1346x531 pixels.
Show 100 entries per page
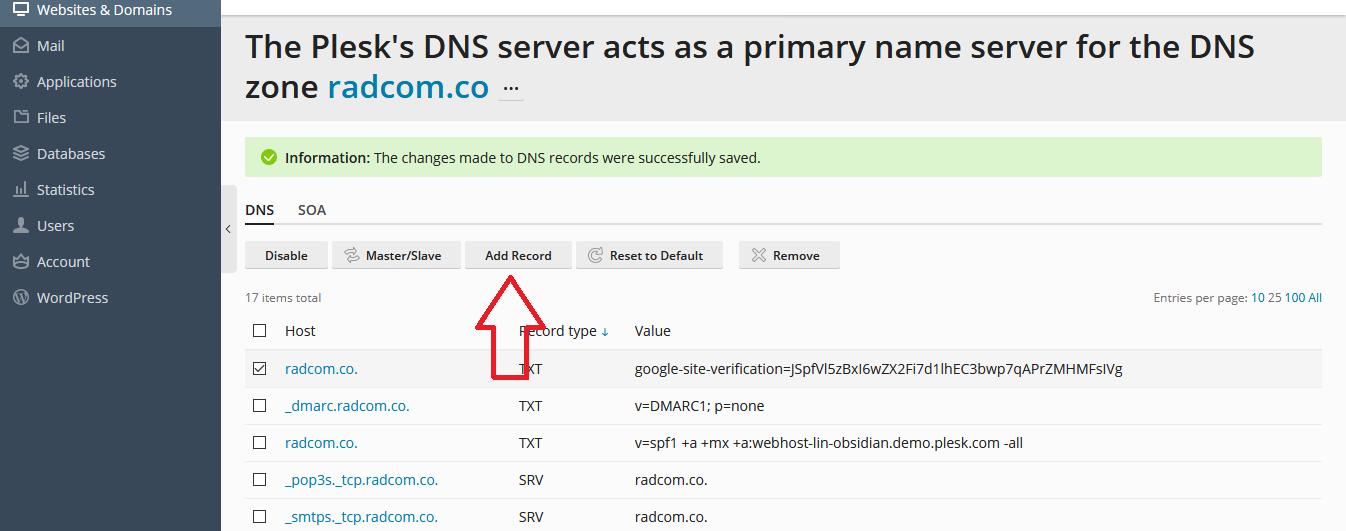click(x=1295, y=298)
